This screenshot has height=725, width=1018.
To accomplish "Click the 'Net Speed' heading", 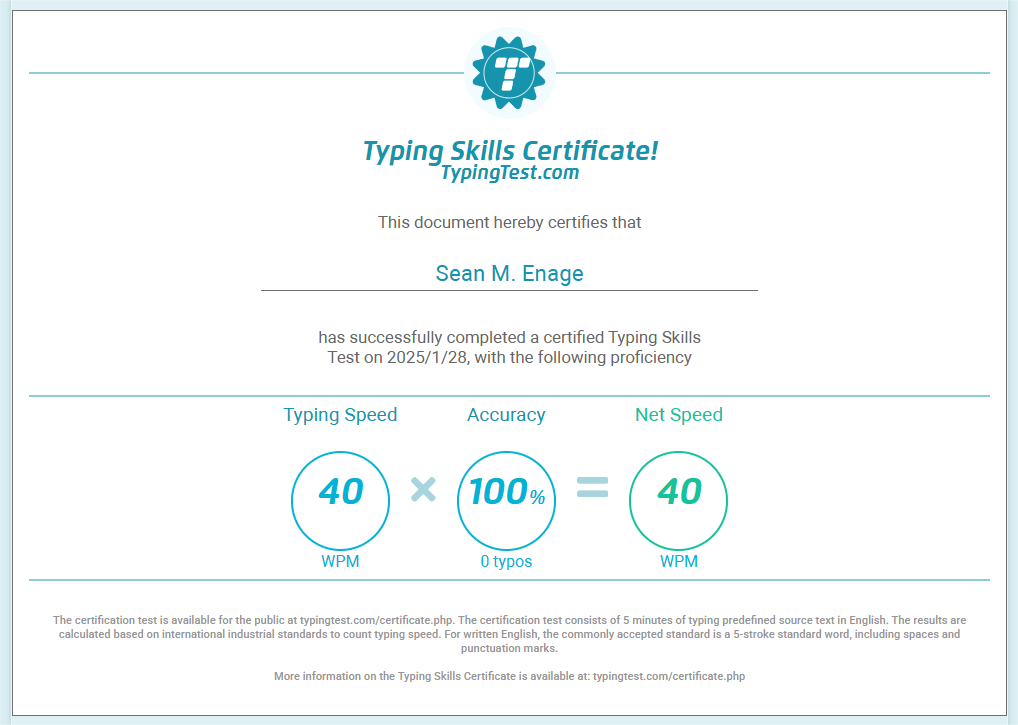I will tap(678, 415).
